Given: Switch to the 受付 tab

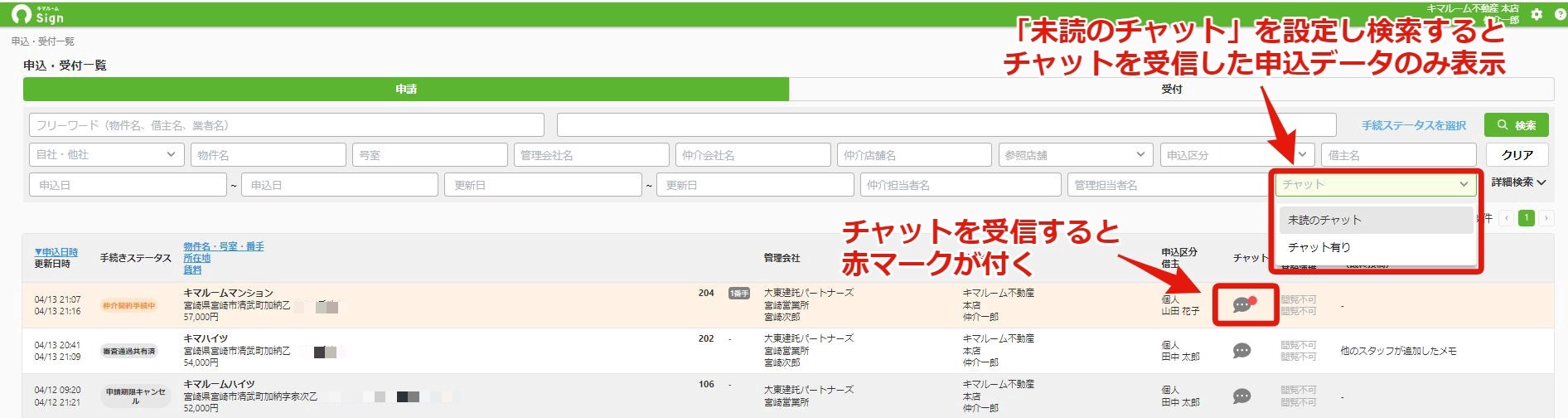Looking at the screenshot, I should [1171, 89].
